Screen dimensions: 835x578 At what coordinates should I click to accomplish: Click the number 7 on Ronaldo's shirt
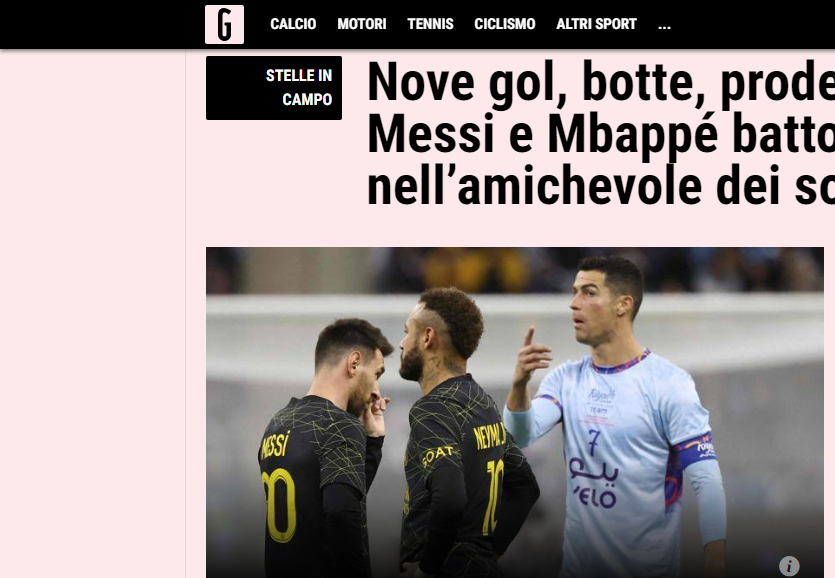(x=594, y=443)
